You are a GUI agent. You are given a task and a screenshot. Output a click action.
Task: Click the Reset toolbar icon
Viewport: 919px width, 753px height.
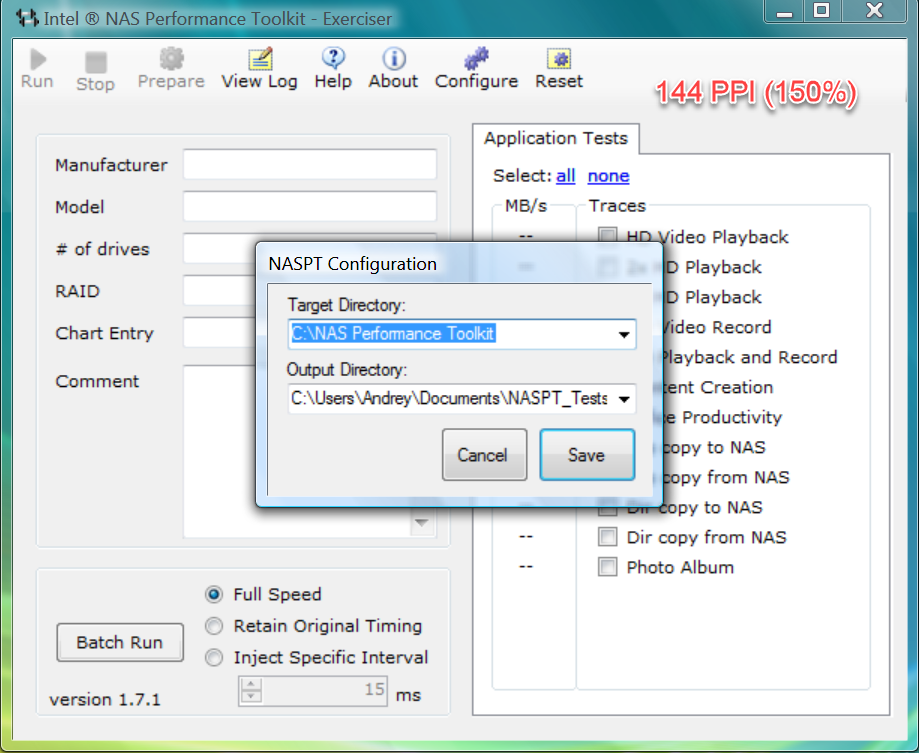click(558, 60)
